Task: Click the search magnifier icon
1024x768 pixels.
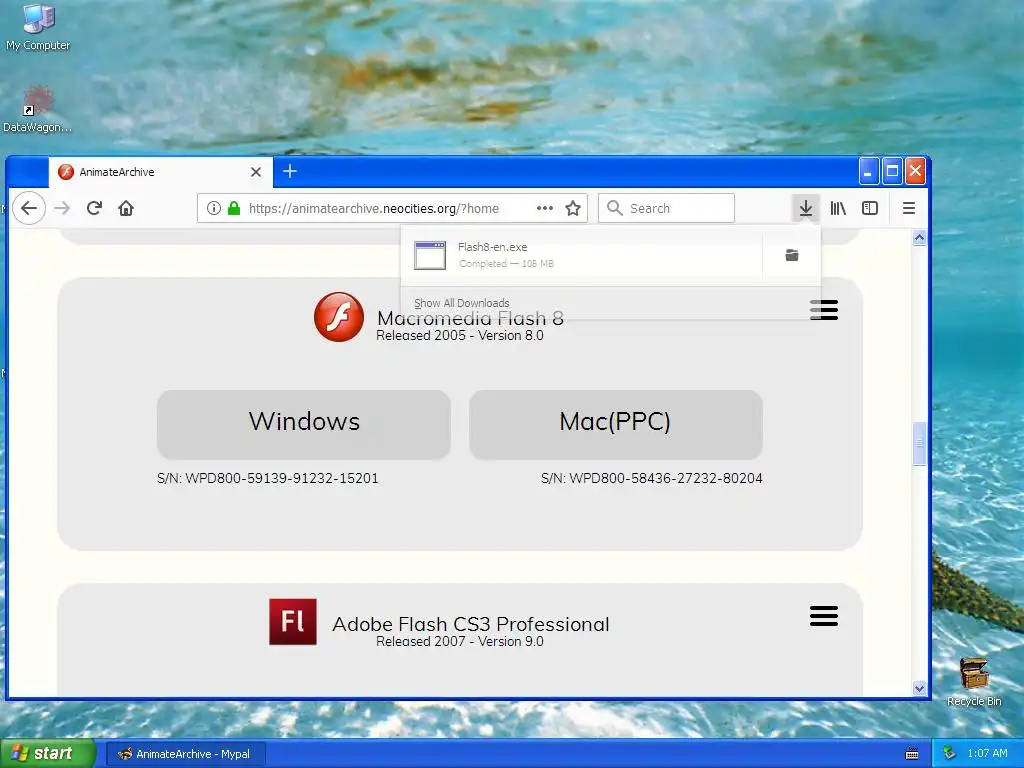Action: [615, 208]
